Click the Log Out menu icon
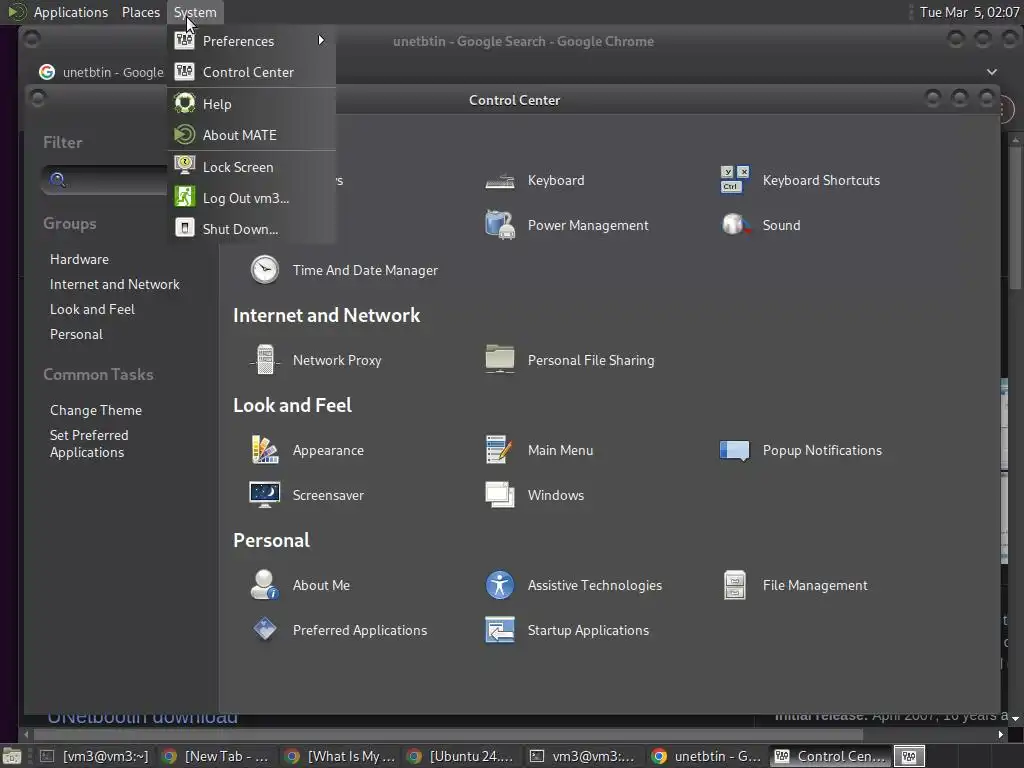 [x=185, y=197]
